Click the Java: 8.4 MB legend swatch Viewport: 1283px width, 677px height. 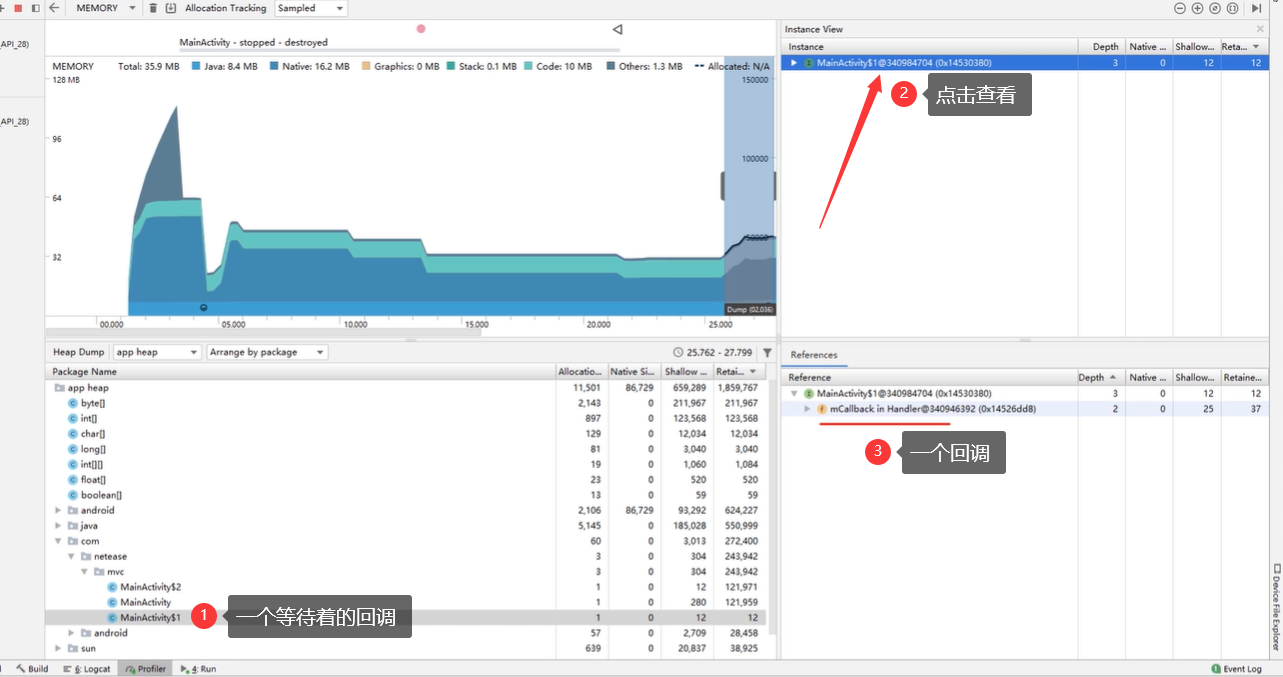click(195, 66)
